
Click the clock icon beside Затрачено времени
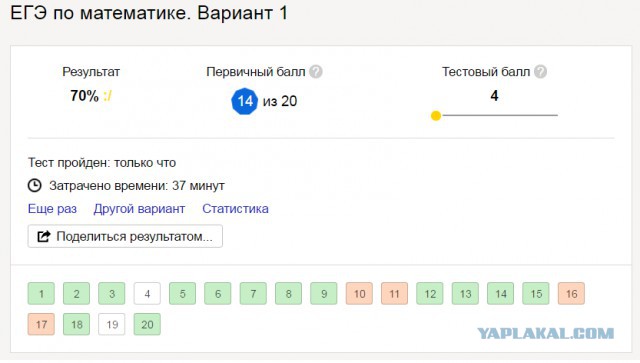pos(35,185)
